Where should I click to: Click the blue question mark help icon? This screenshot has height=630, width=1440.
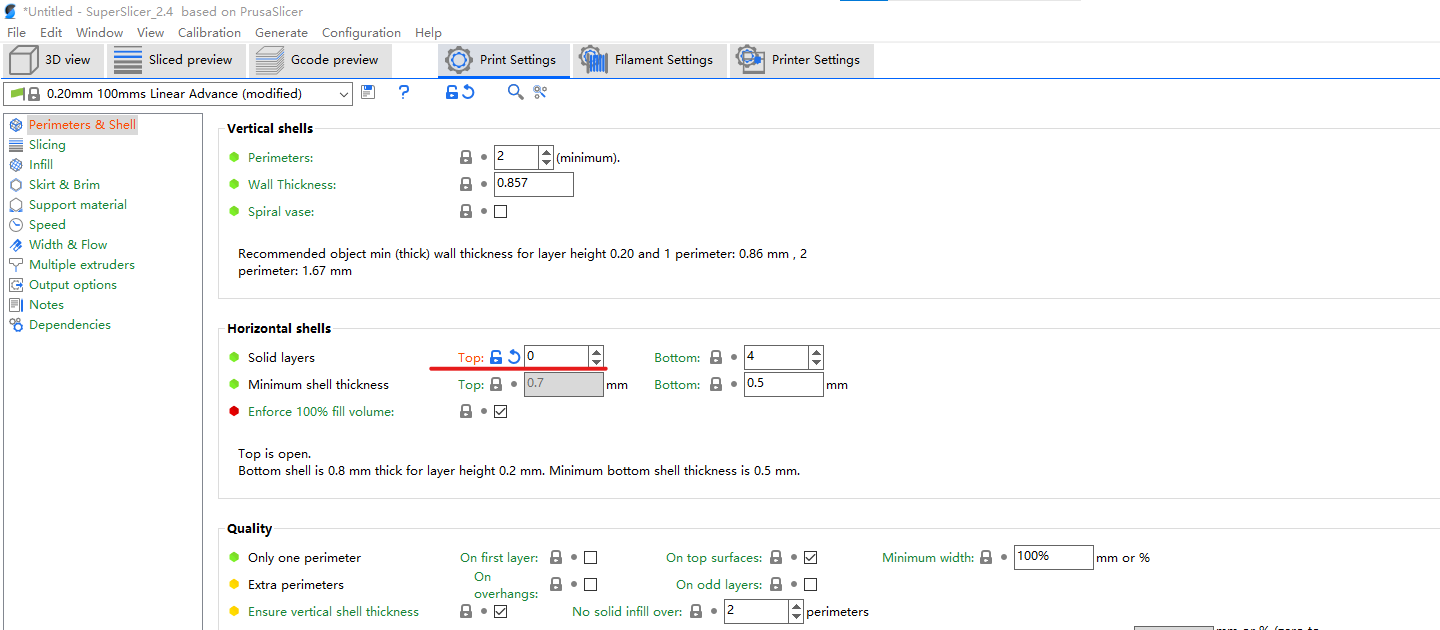click(x=404, y=92)
